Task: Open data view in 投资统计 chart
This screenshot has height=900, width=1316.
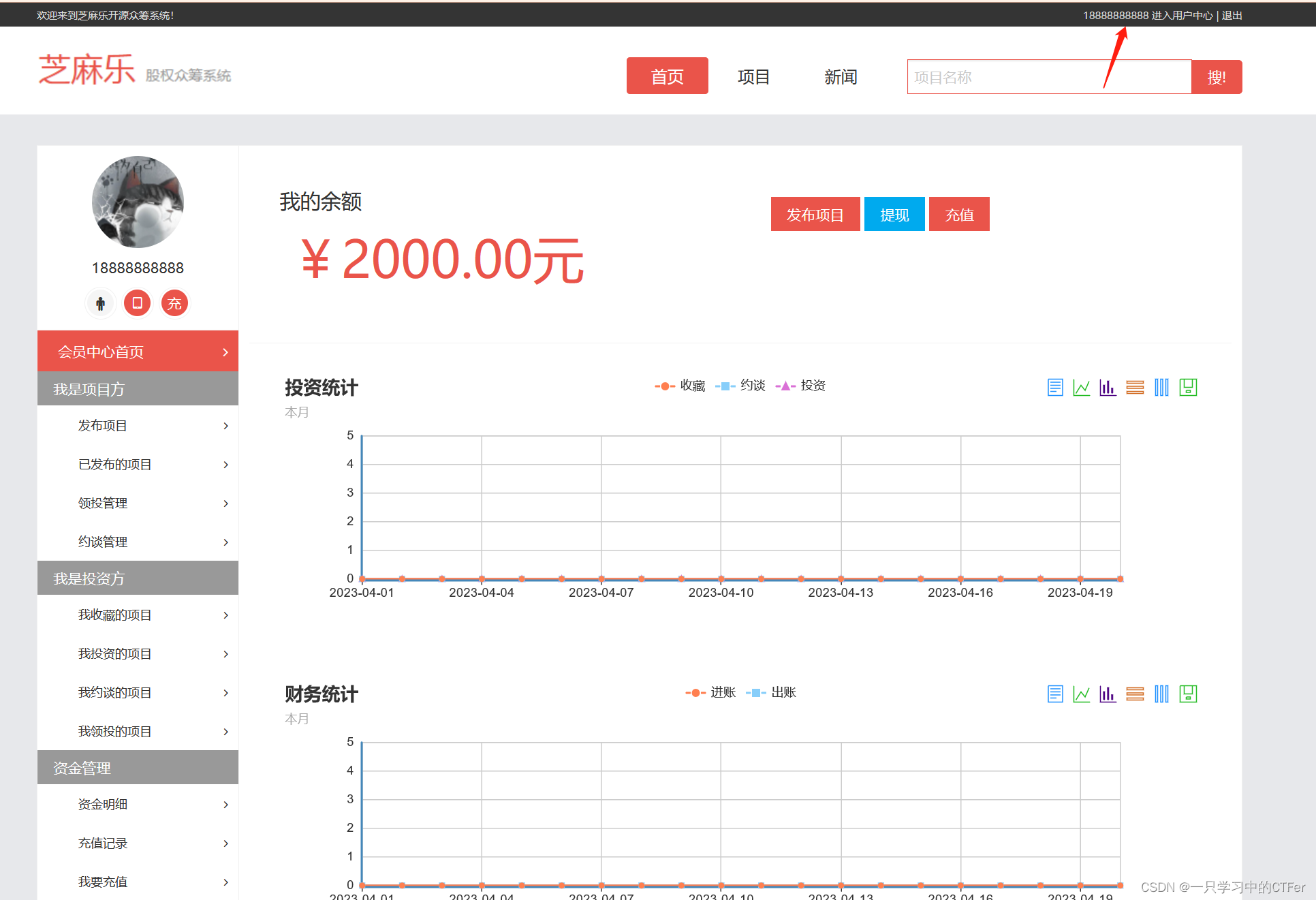Action: (1054, 388)
